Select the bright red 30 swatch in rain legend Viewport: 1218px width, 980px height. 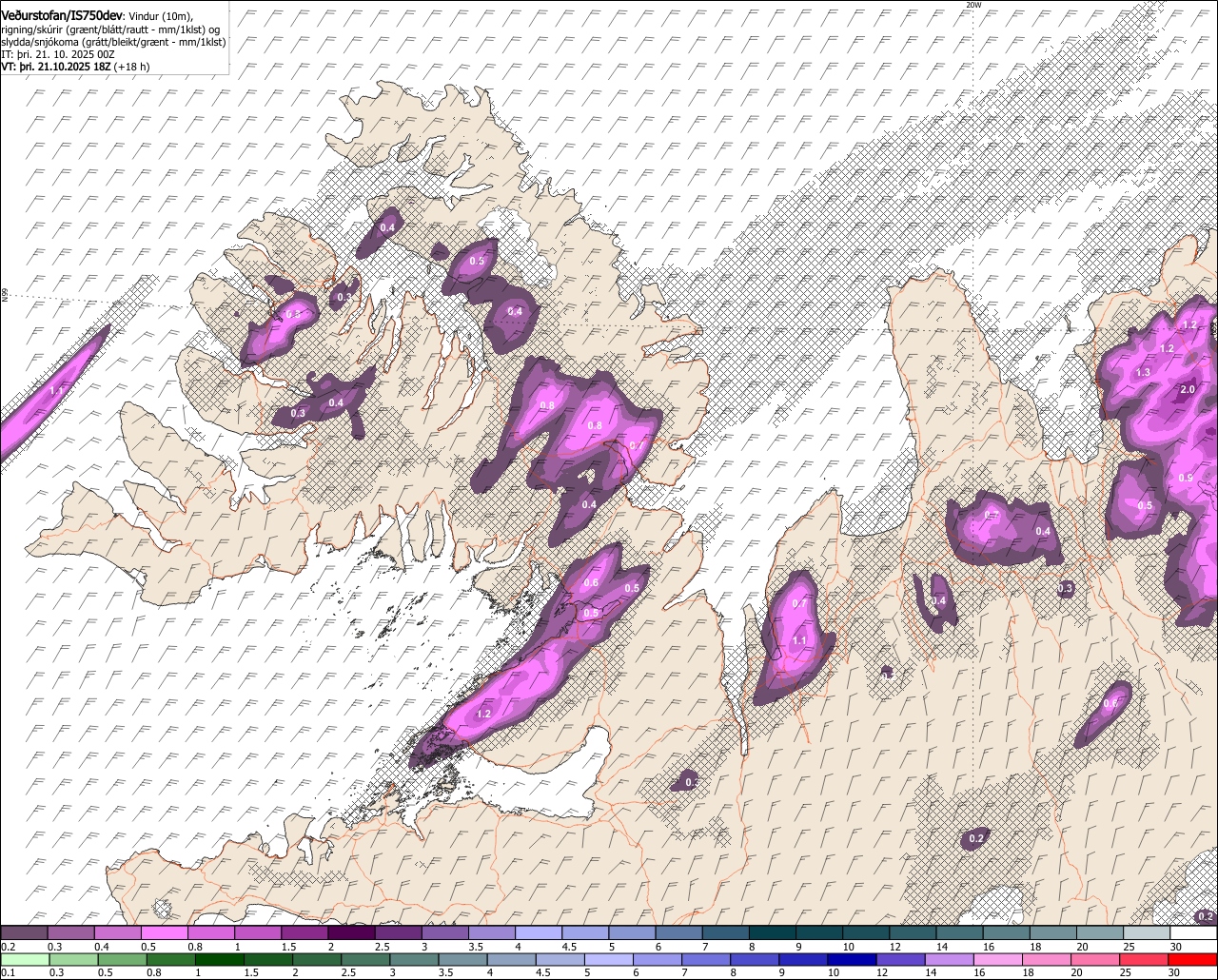(x=1193, y=959)
